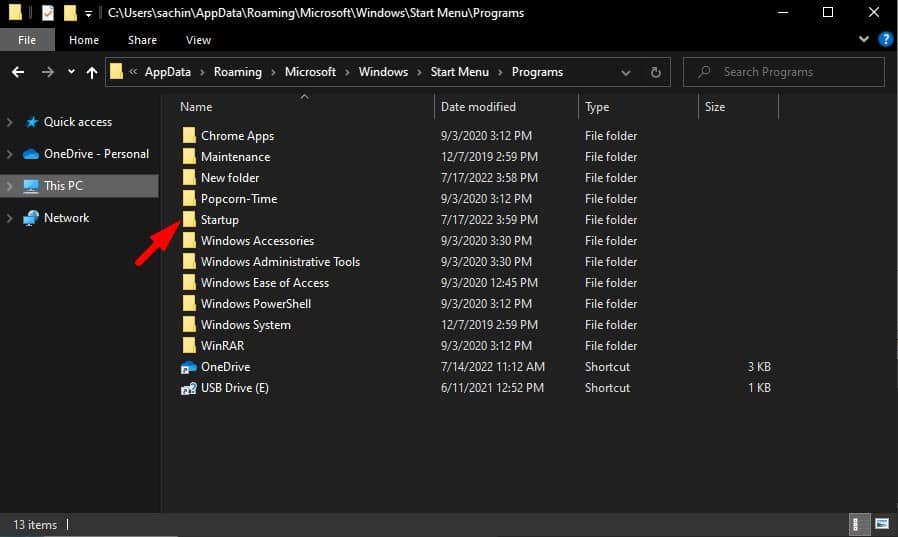Viewport: 898px width, 537px height.
Task: Open the Share ribbon tab
Action: click(x=142, y=40)
